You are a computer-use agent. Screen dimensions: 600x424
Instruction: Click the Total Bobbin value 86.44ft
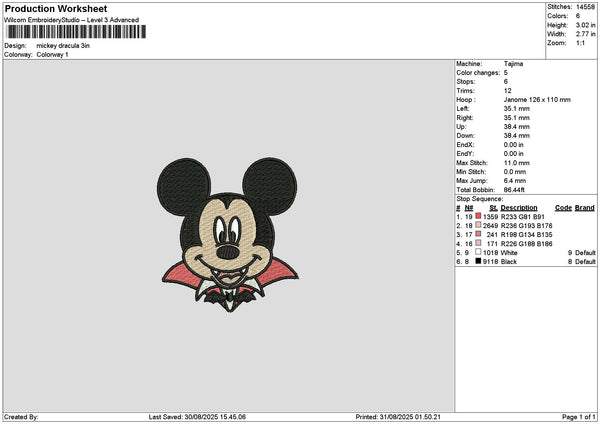coord(514,190)
